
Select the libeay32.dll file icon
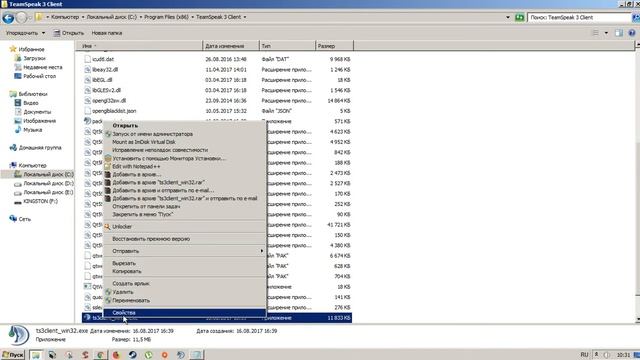tap(87, 69)
